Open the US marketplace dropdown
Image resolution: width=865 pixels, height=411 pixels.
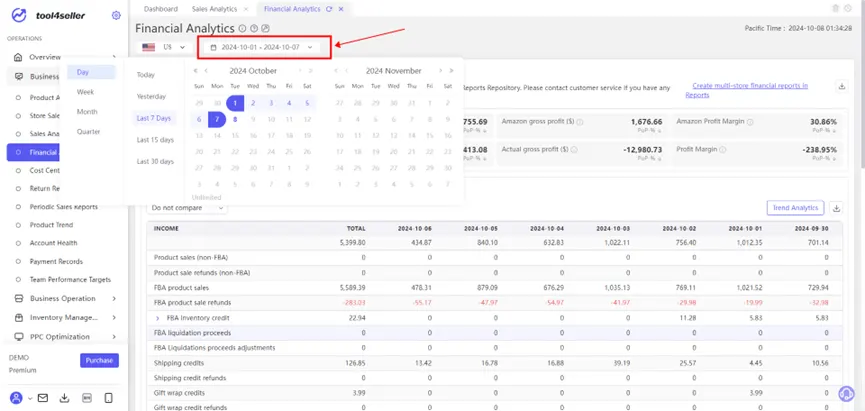(x=163, y=47)
